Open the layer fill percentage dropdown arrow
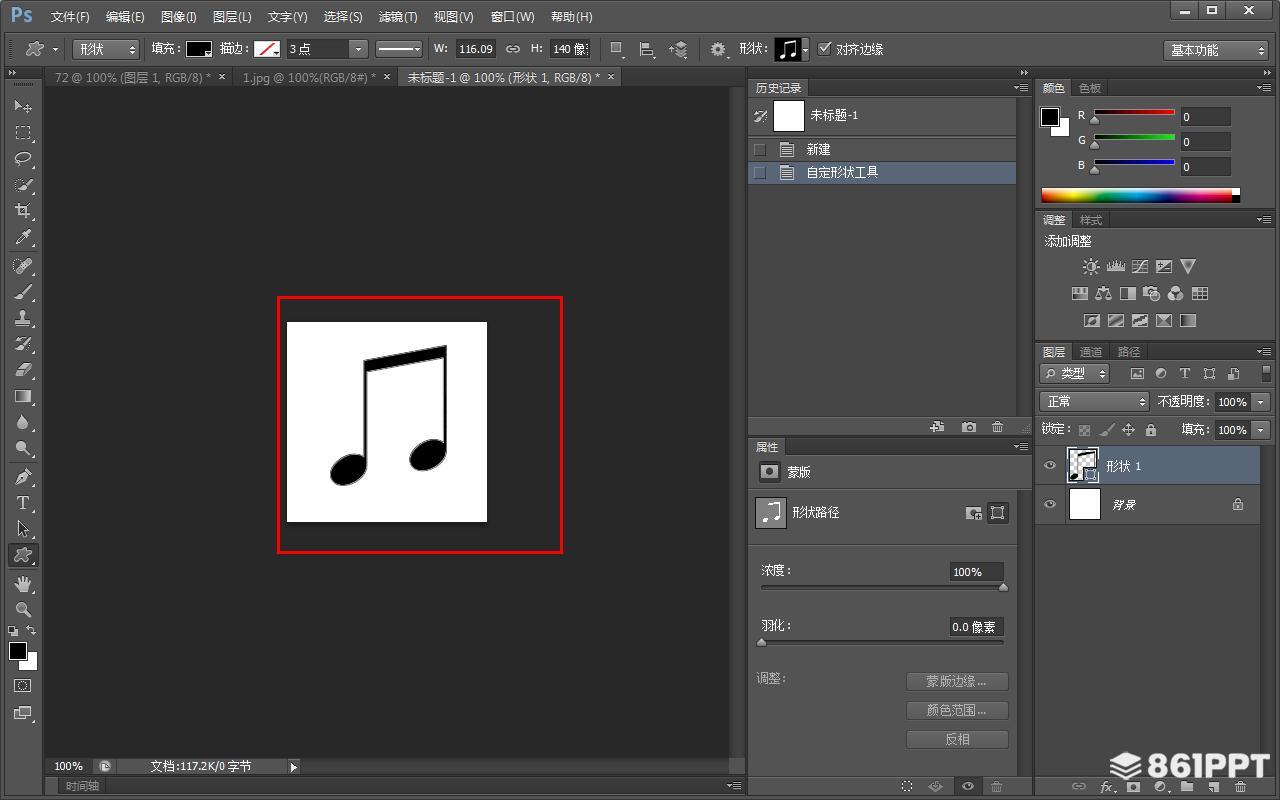The image size is (1280, 800). pos(1260,430)
